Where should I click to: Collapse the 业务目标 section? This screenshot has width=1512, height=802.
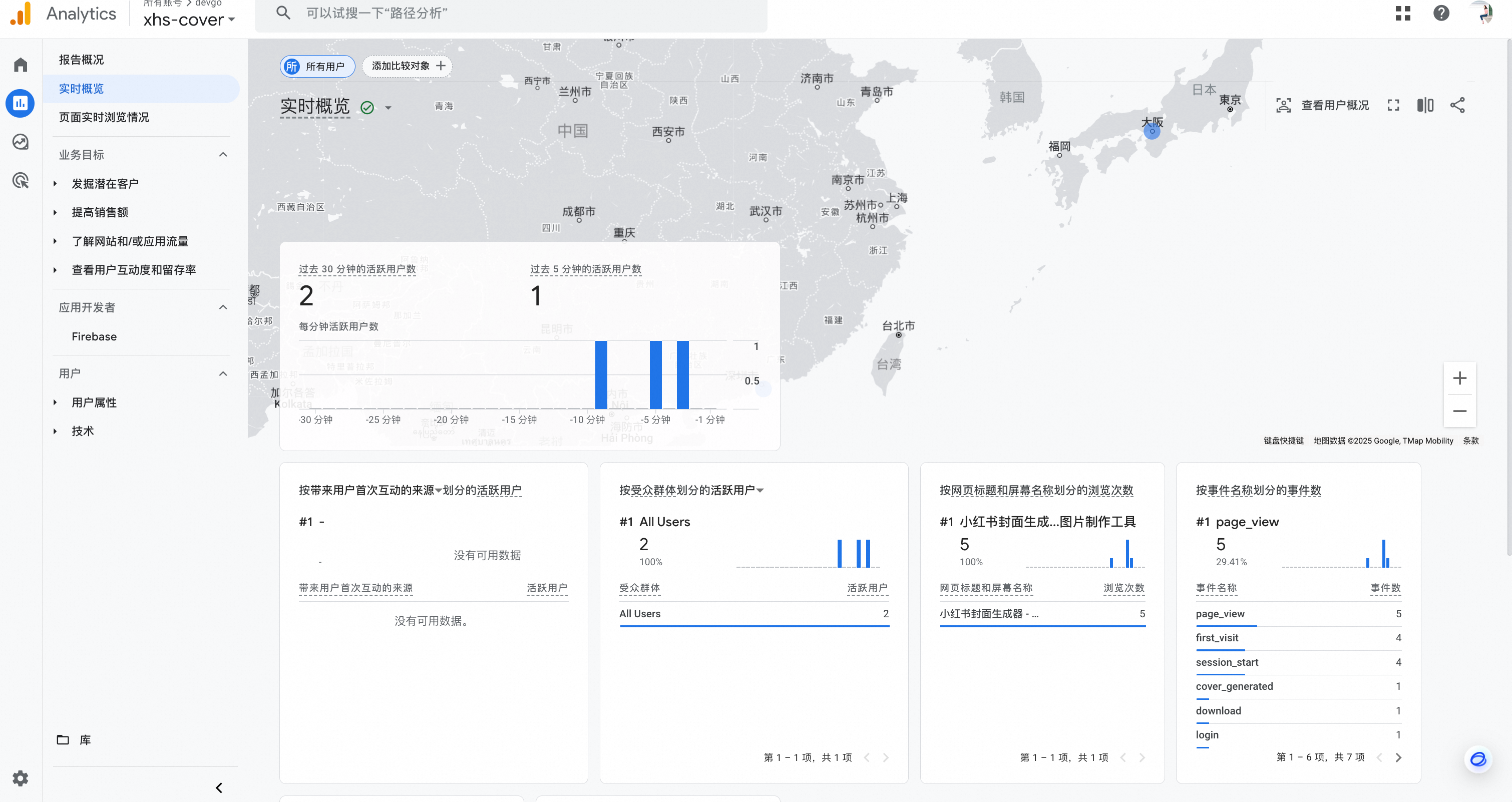pos(223,154)
